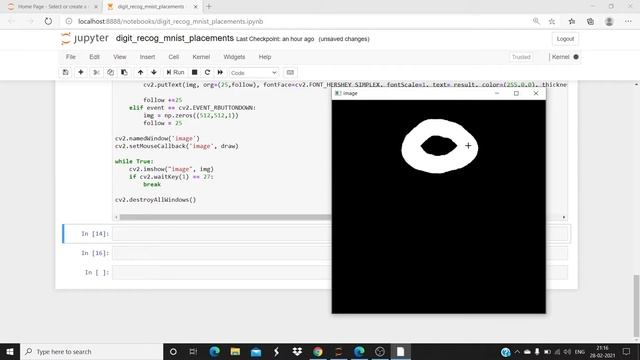Image resolution: width=640 pixels, height=360 pixels.
Task: Open Google Chrome from taskbar
Action: click(318, 351)
